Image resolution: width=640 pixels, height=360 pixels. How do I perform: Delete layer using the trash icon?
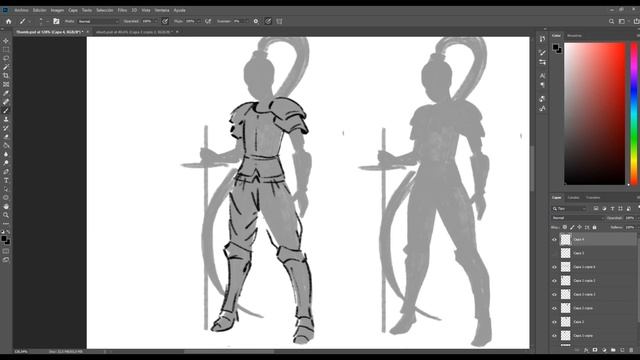[631, 350]
